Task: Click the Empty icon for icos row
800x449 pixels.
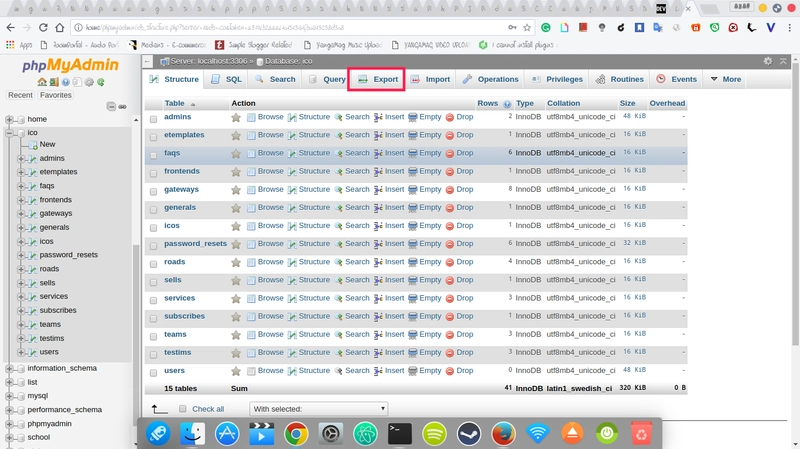Action: [x=413, y=226]
